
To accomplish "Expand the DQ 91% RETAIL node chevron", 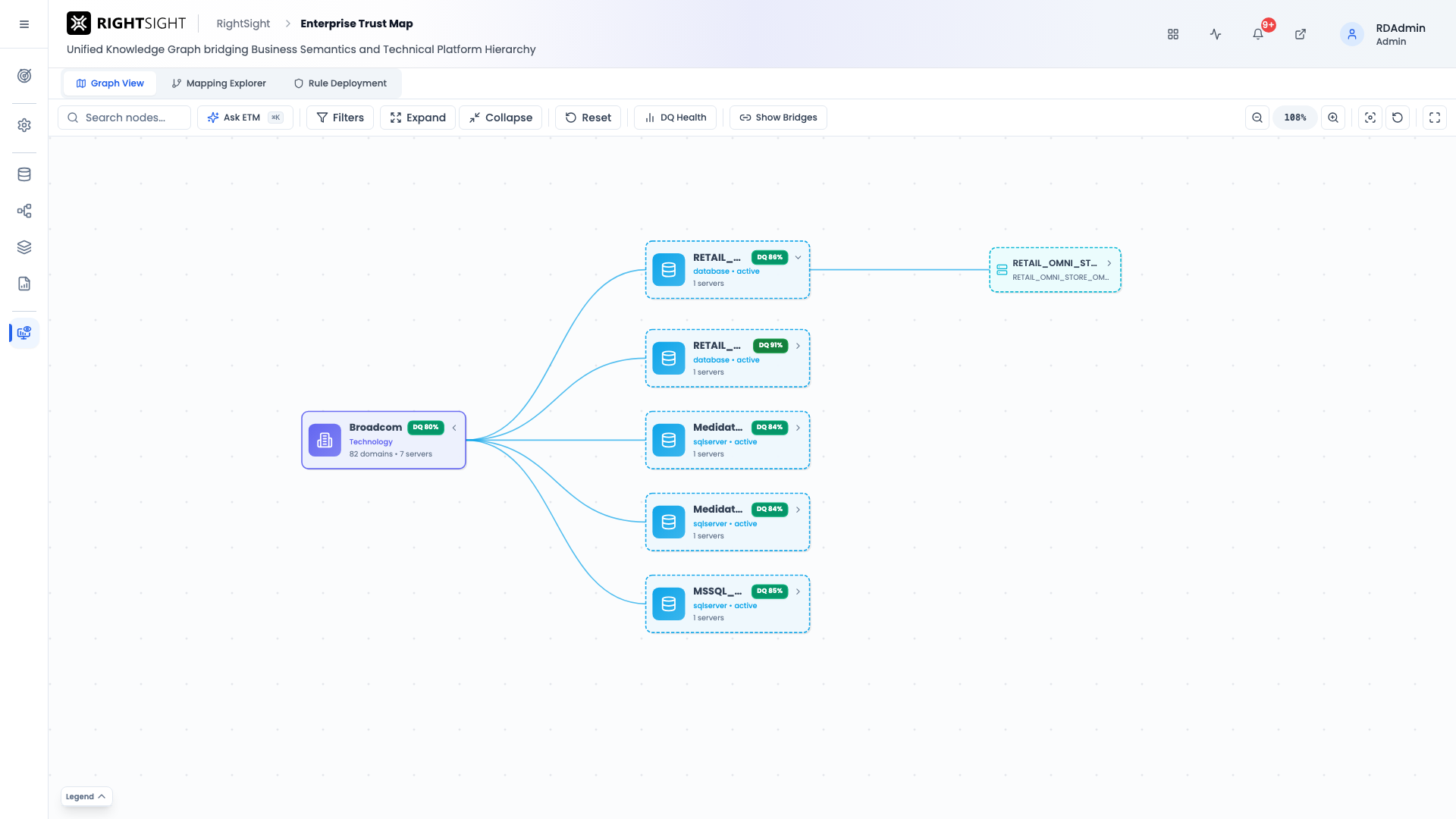I will (x=798, y=346).
